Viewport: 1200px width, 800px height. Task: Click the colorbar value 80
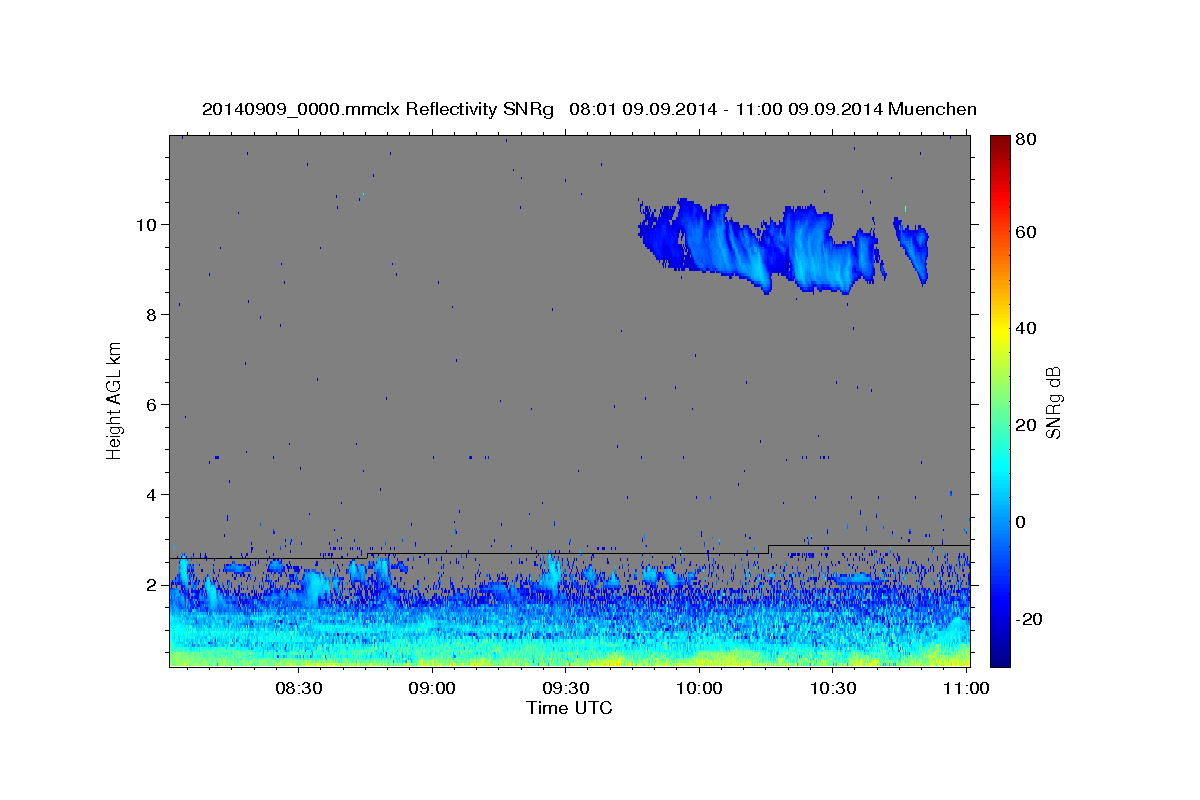coord(1025,139)
